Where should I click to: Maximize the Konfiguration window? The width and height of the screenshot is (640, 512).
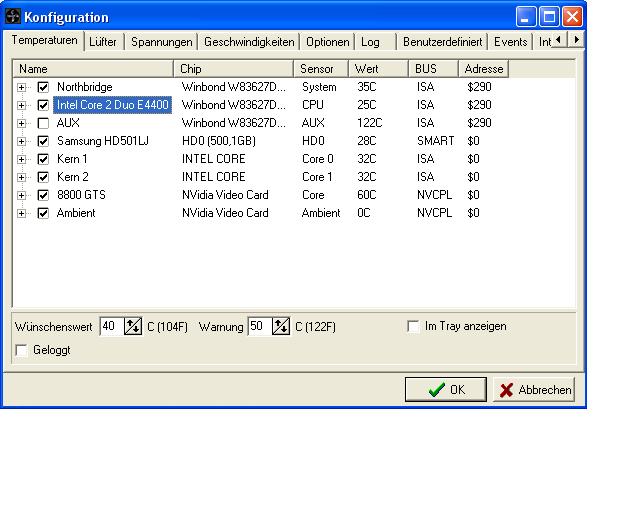[x=549, y=17]
